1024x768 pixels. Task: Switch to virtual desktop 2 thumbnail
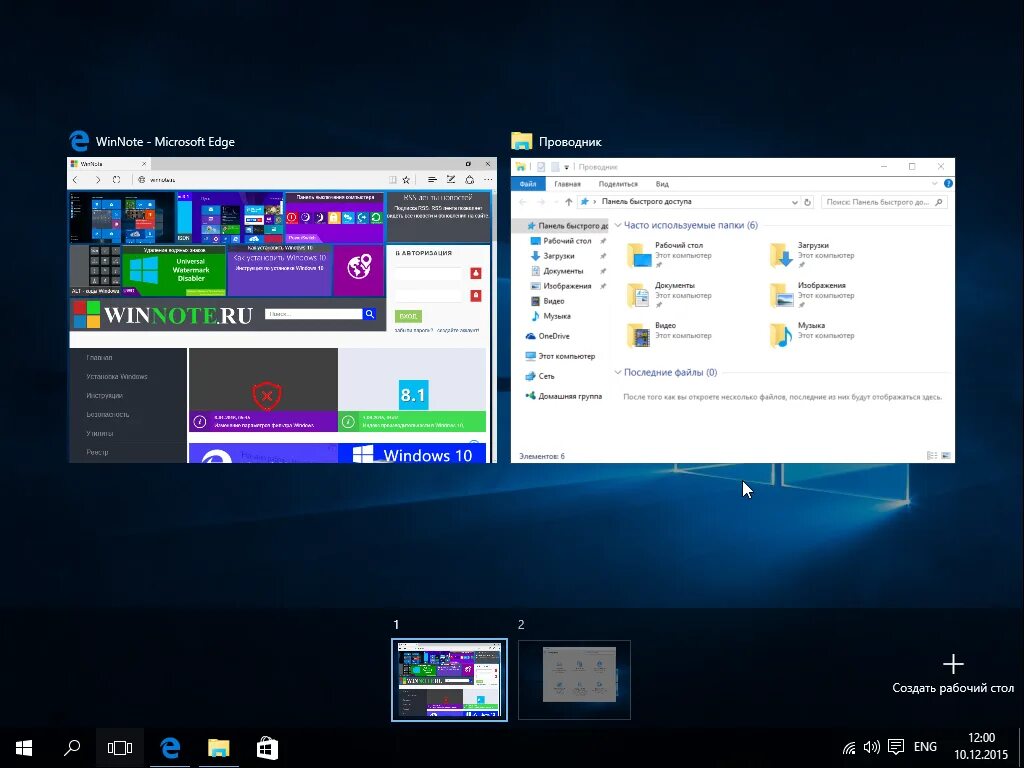tap(575, 680)
